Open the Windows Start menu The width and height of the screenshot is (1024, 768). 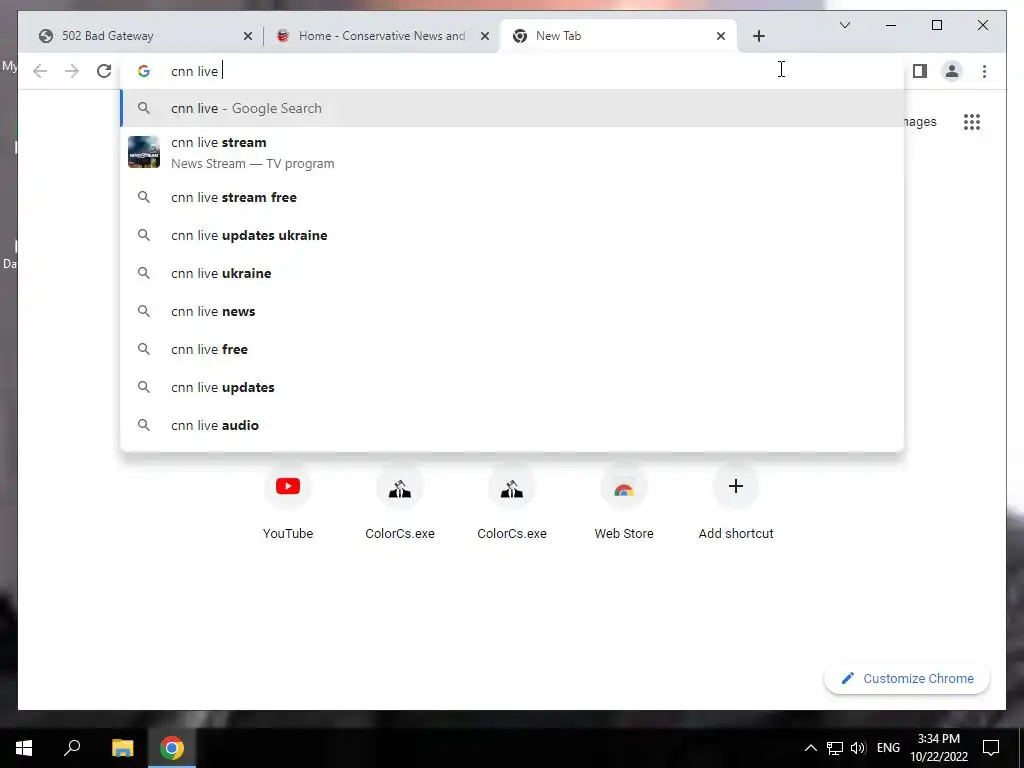(x=24, y=748)
